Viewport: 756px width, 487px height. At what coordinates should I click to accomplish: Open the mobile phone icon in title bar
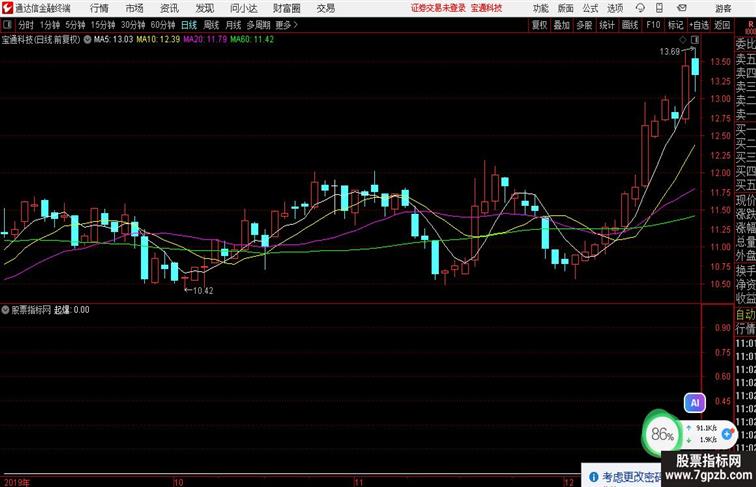click(x=660, y=8)
